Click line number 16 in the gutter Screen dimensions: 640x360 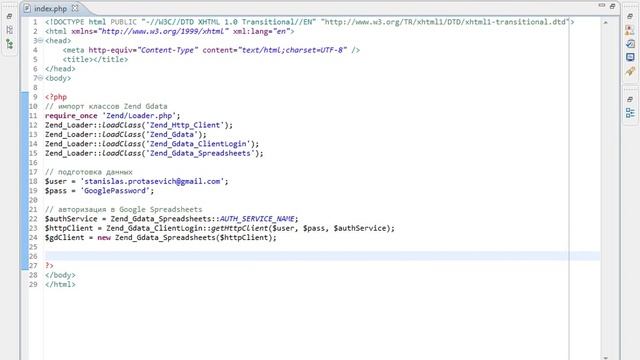click(x=33, y=163)
